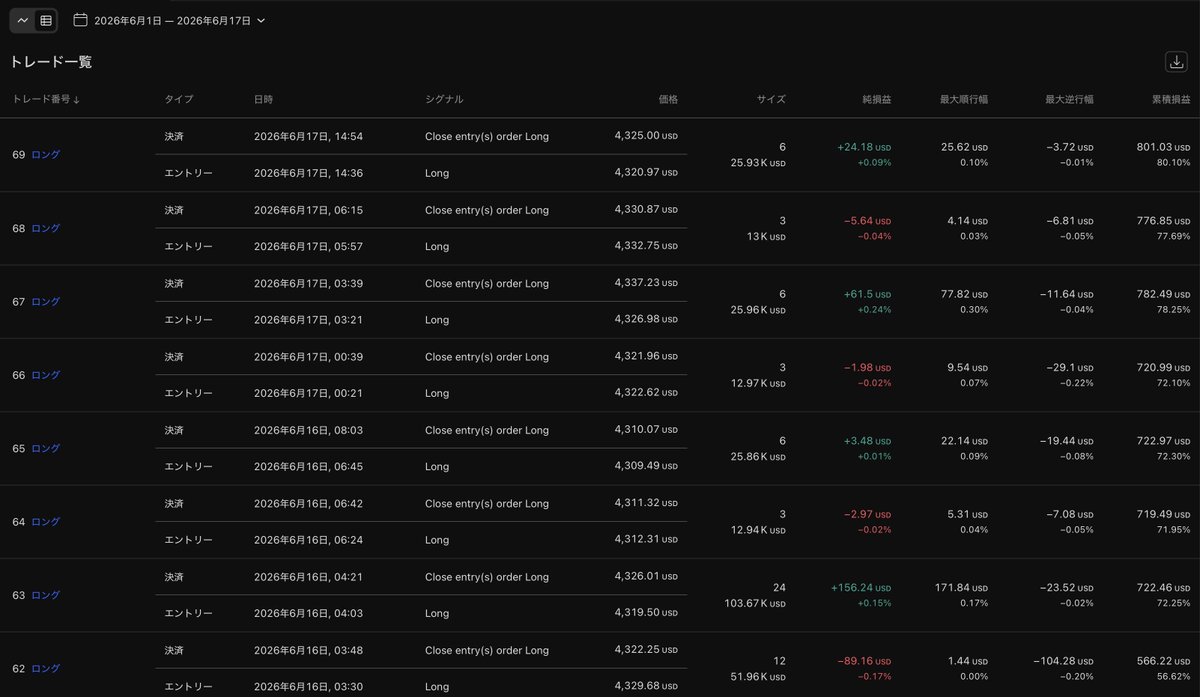Click position size 51.96 K USD
The image size is (1200, 697).
(758, 676)
